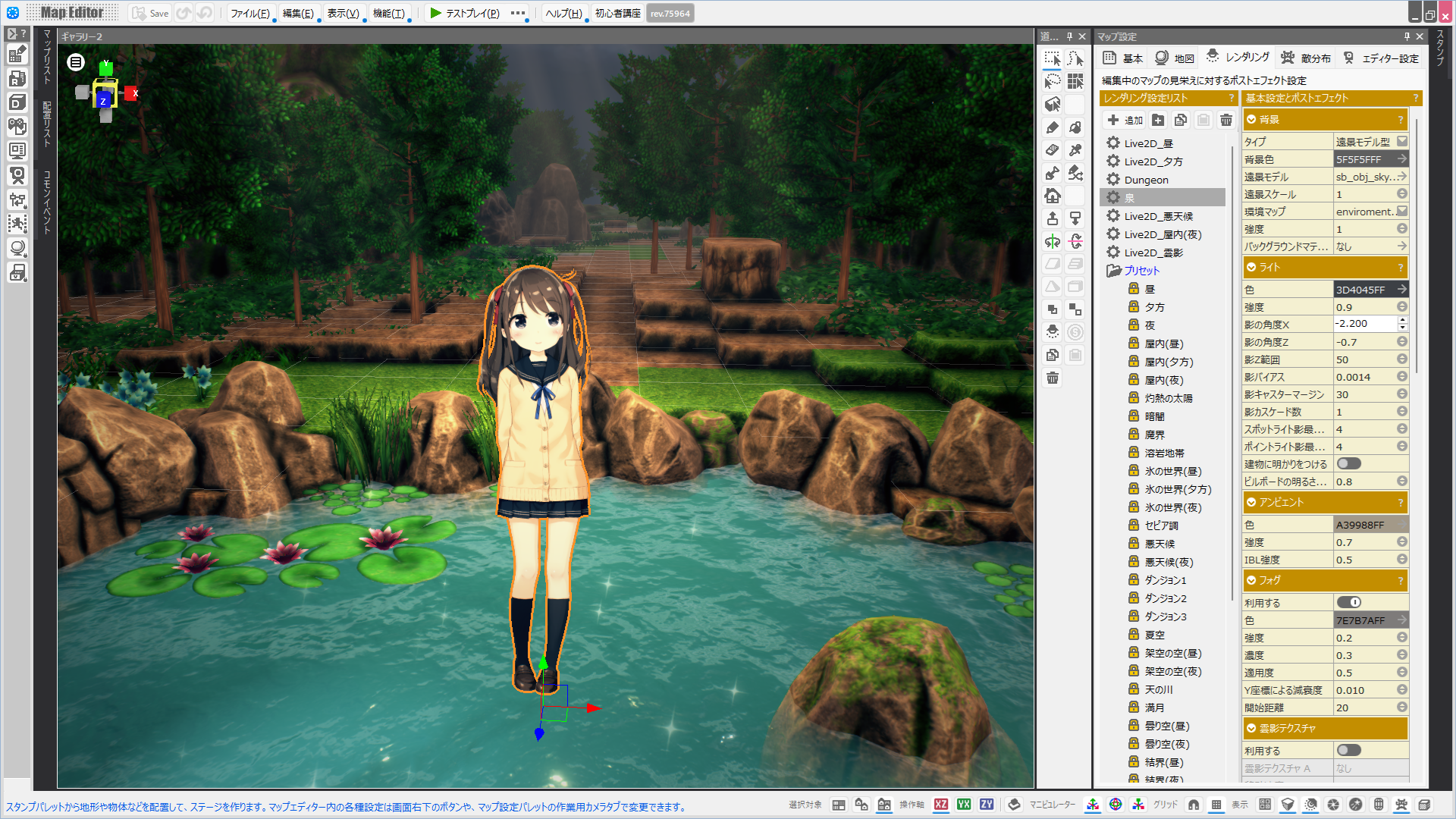Click the Save button
Screen dimensions: 1456x819
[151, 14]
